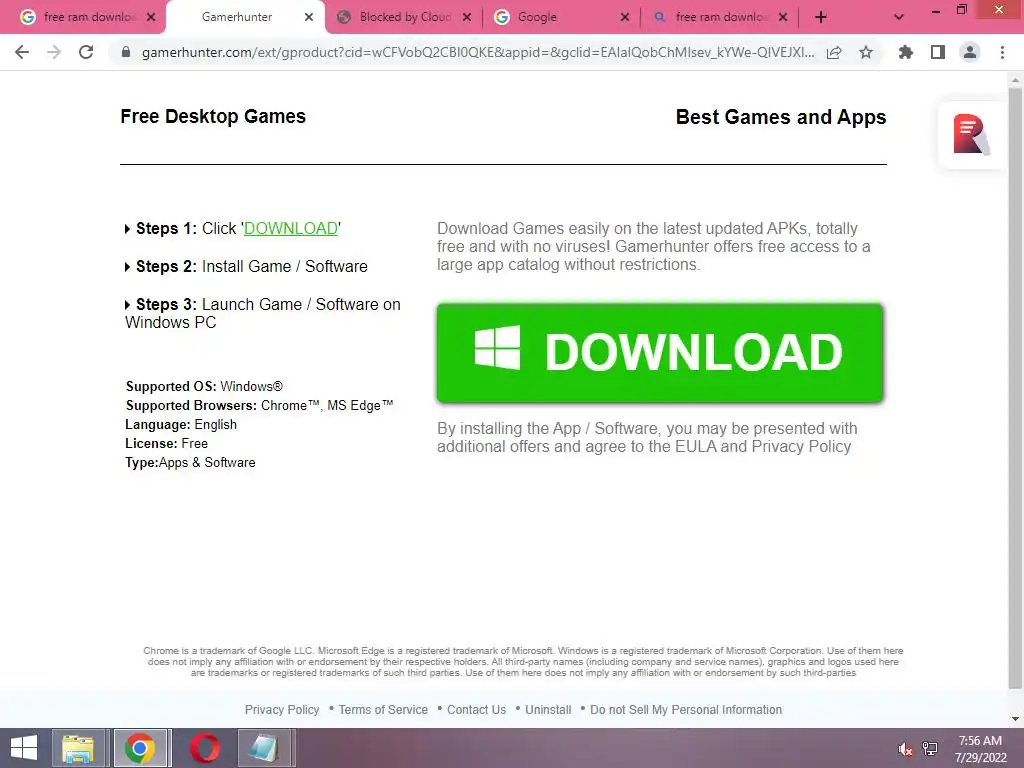Open a new browser tab
This screenshot has width=1024, height=768.
pyautogui.click(x=821, y=17)
